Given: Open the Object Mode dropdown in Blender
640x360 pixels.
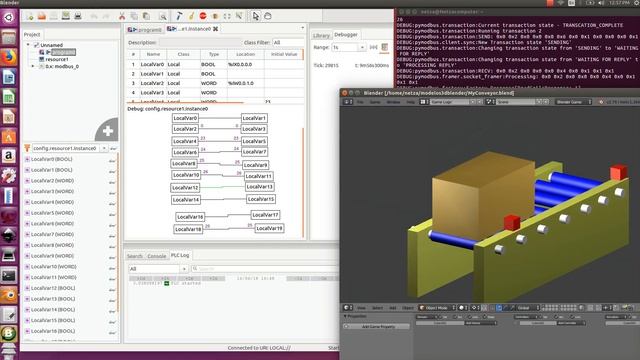Looking at the screenshot, I should (437, 308).
